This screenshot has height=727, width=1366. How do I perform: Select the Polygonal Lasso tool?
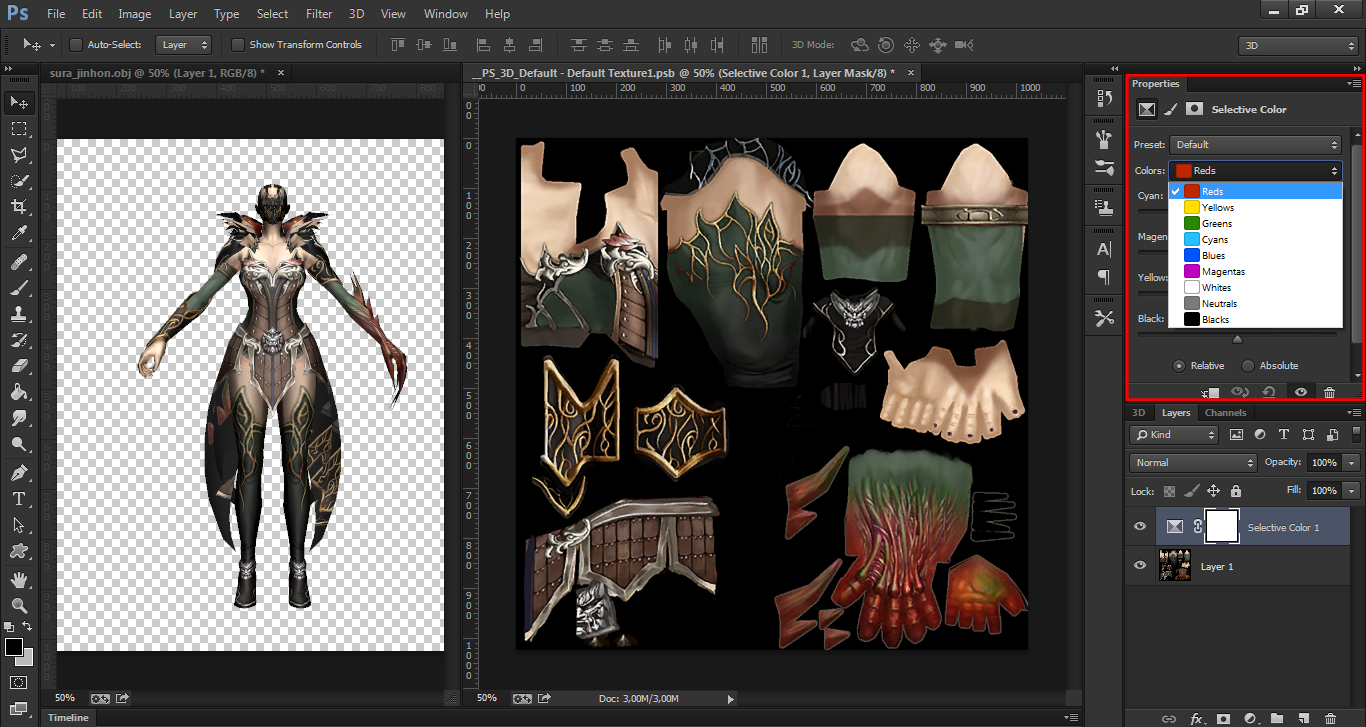[x=19, y=155]
